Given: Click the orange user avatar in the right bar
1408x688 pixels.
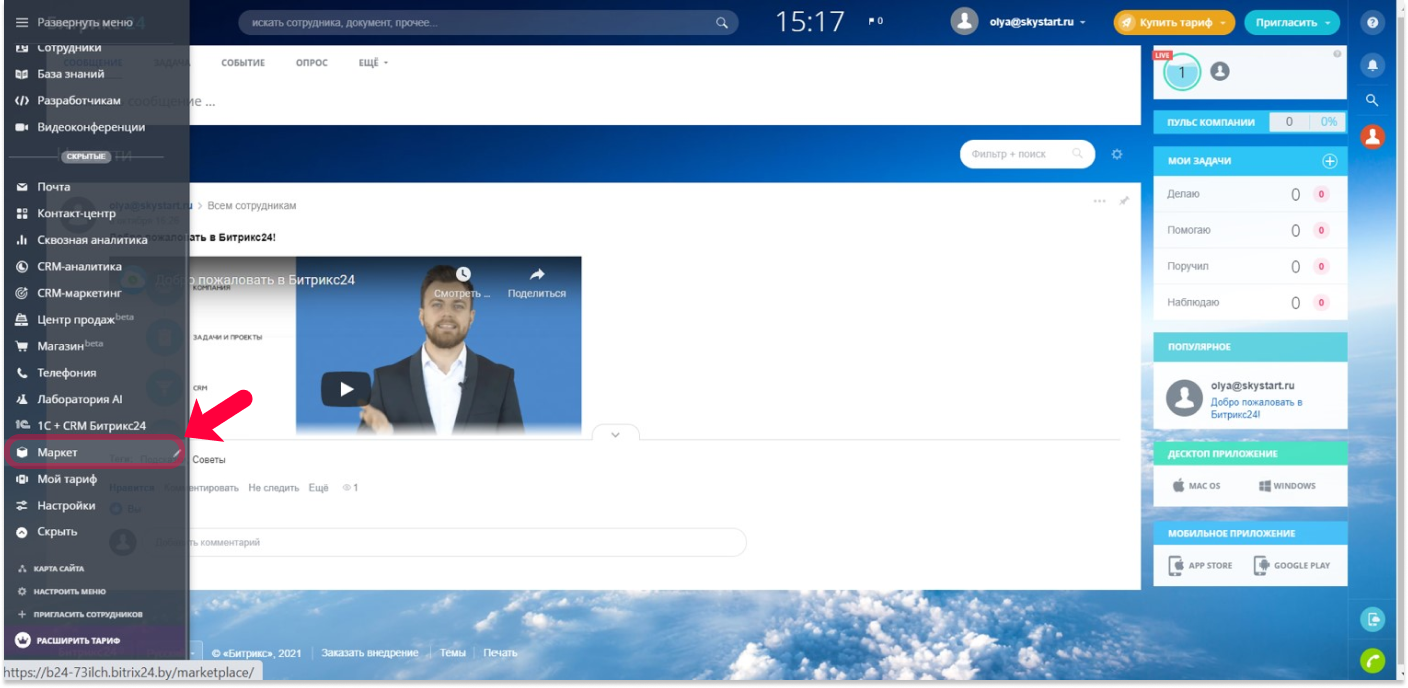Looking at the screenshot, I should click(x=1373, y=136).
